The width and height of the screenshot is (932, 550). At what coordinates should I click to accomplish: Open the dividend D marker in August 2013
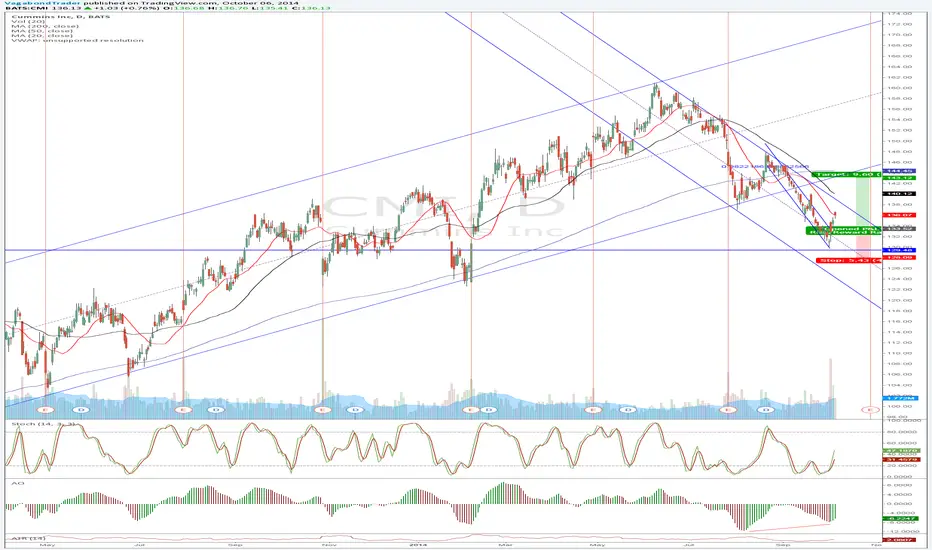(x=217, y=410)
